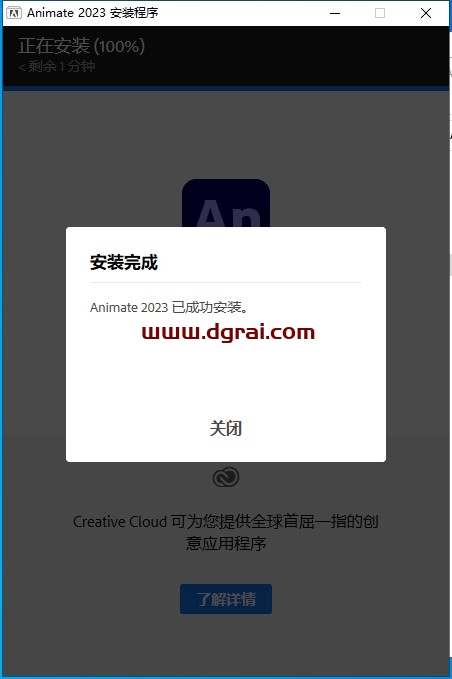
Task: Click the Creative Cloud description text
Action: pyautogui.click(x=226, y=532)
